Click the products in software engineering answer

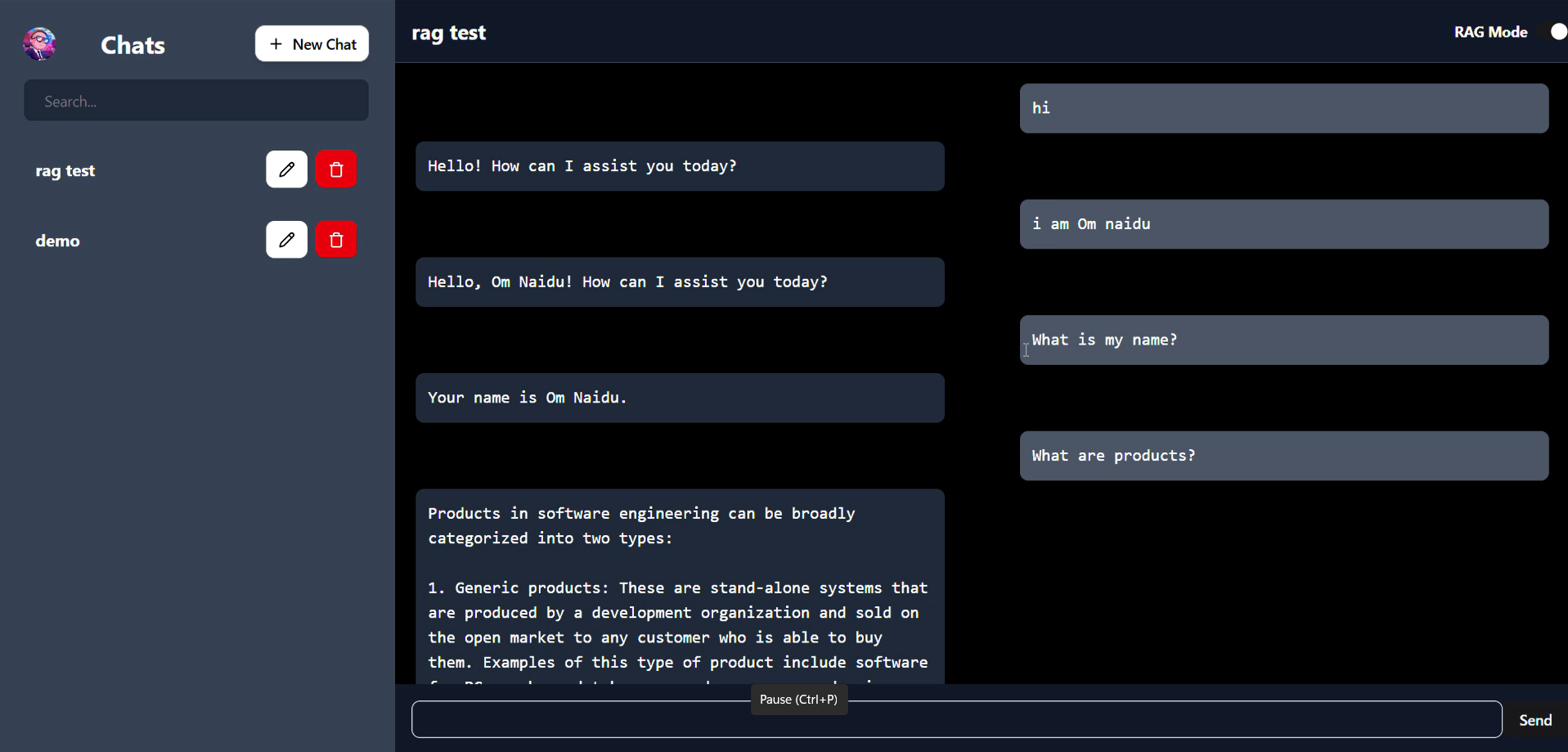(x=679, y=587)
